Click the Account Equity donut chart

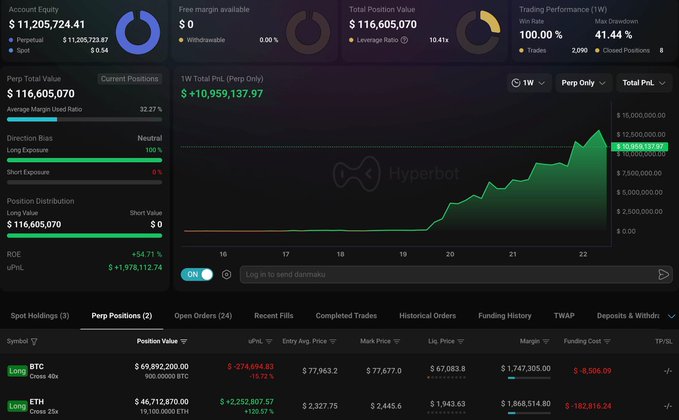point(138,32)
